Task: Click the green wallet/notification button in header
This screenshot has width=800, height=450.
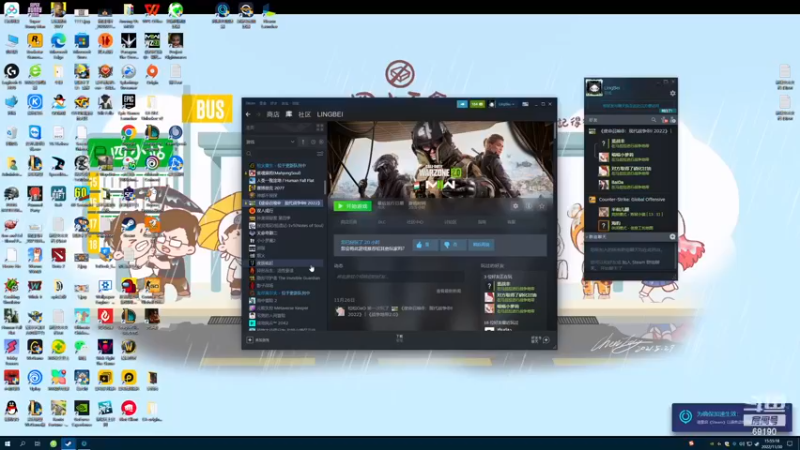Action: click(478, 104)
